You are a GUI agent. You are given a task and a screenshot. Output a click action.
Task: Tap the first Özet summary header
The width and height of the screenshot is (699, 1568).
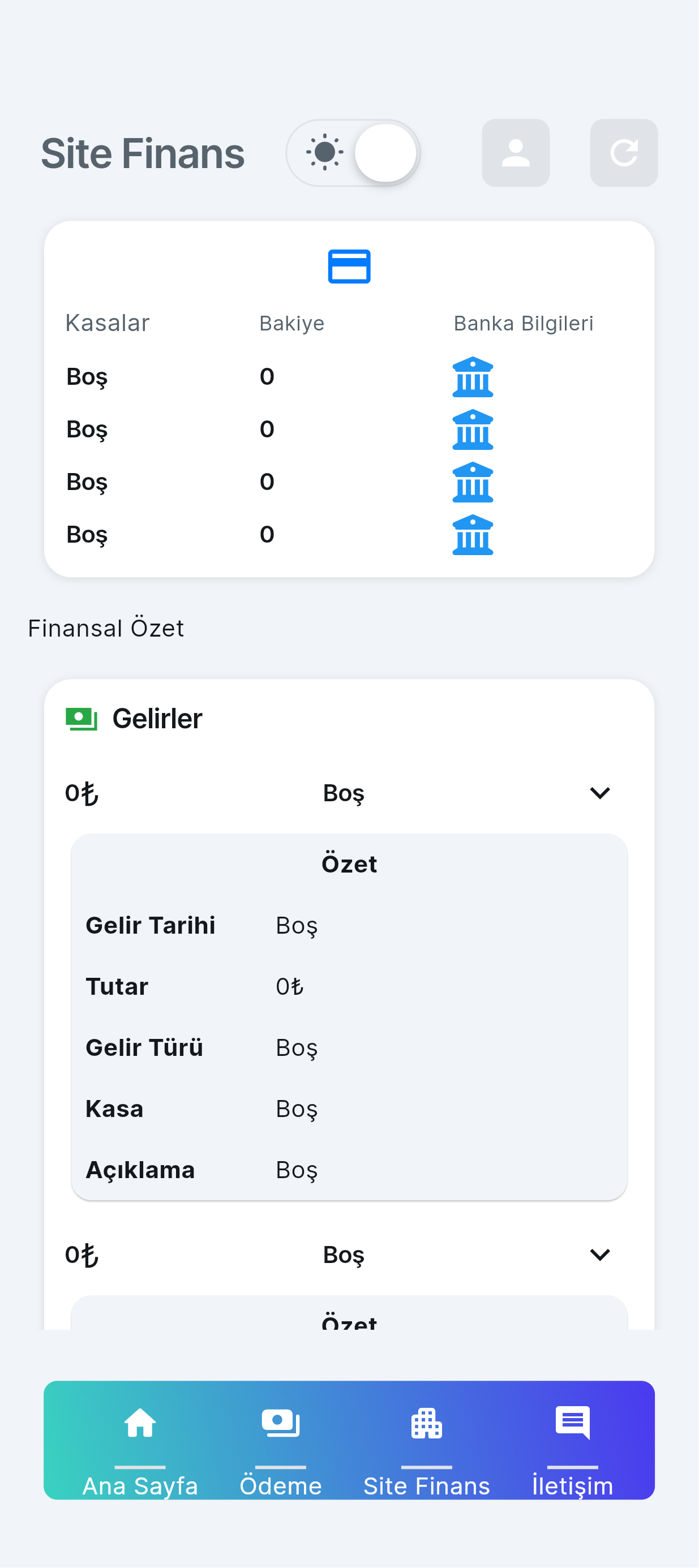pyautogui.click(x=349, y=864)
